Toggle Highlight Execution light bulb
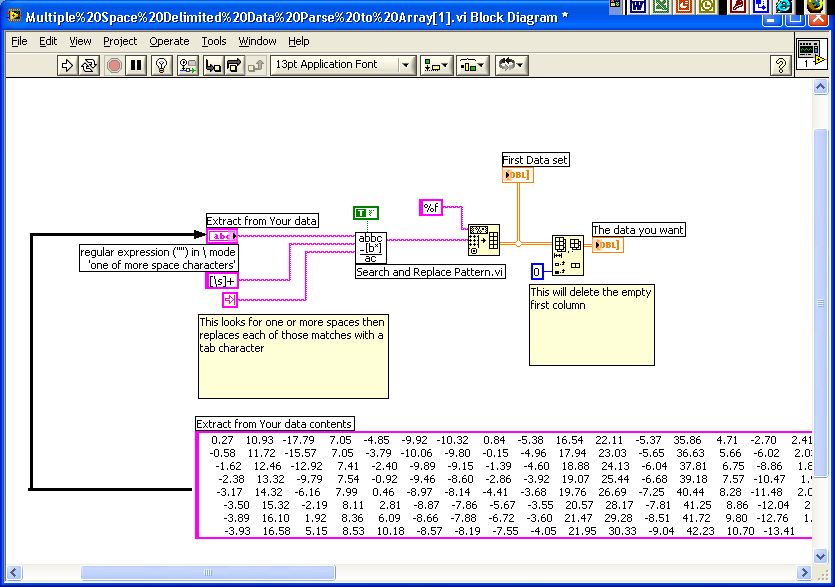835x587 pixels. click(x=160, y=65)
